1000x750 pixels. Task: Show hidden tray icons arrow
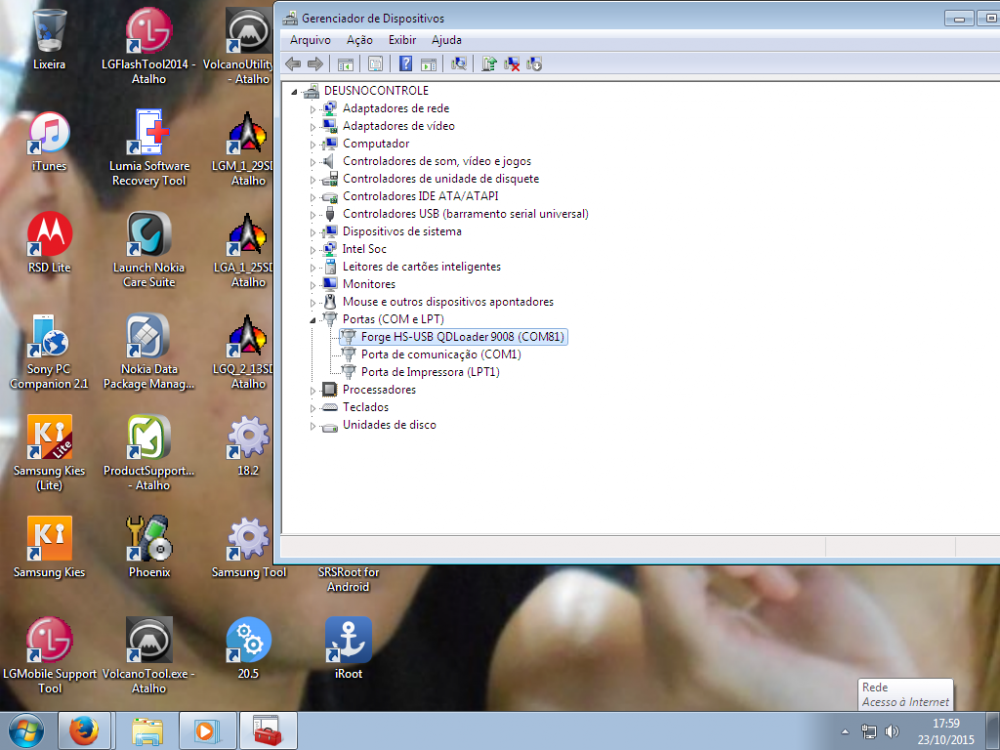(x=845, y=732)
